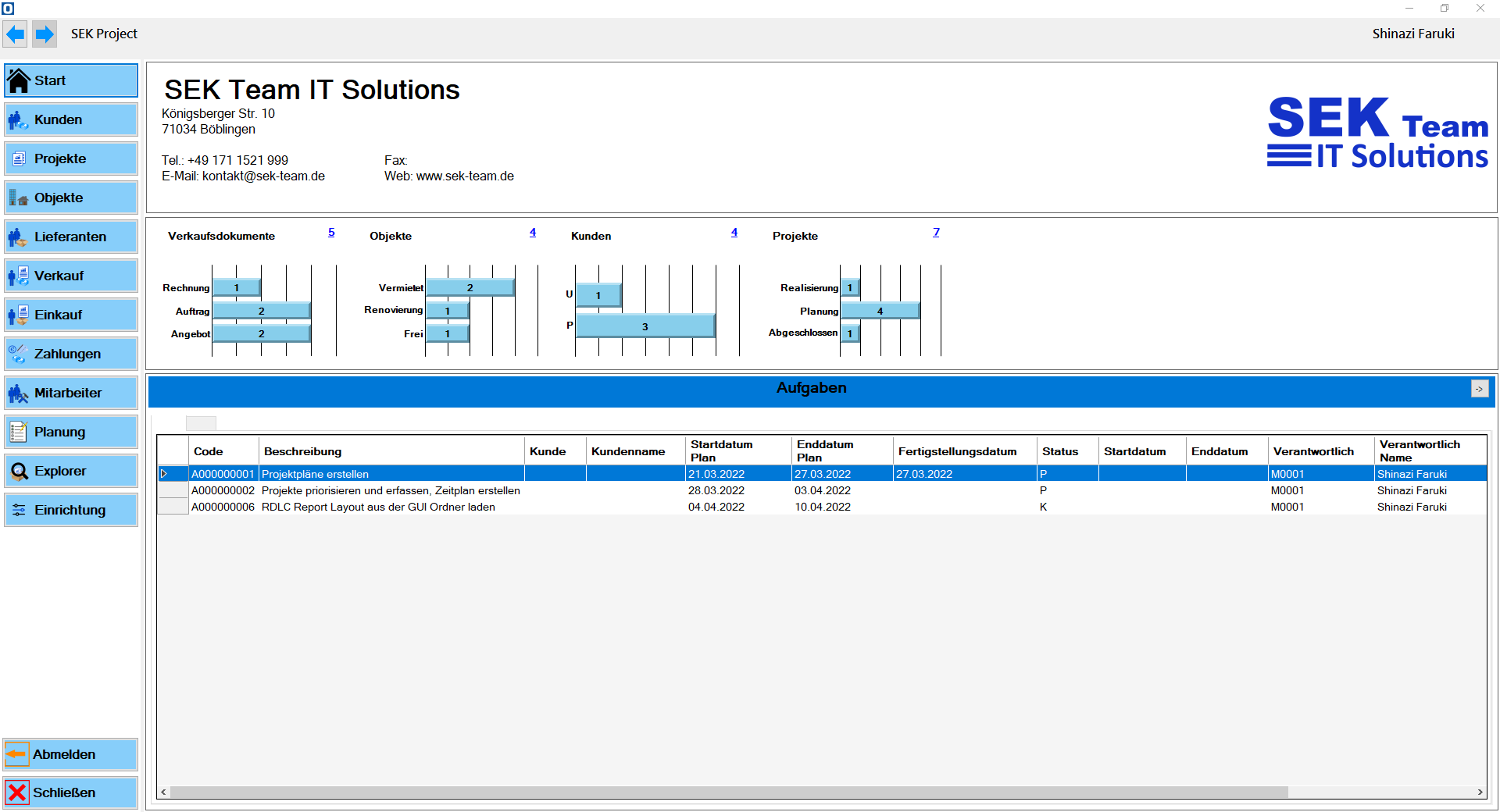Click the small blank tab above the table
Viewport: 1500px width, 812px height.
click(201, 423)
